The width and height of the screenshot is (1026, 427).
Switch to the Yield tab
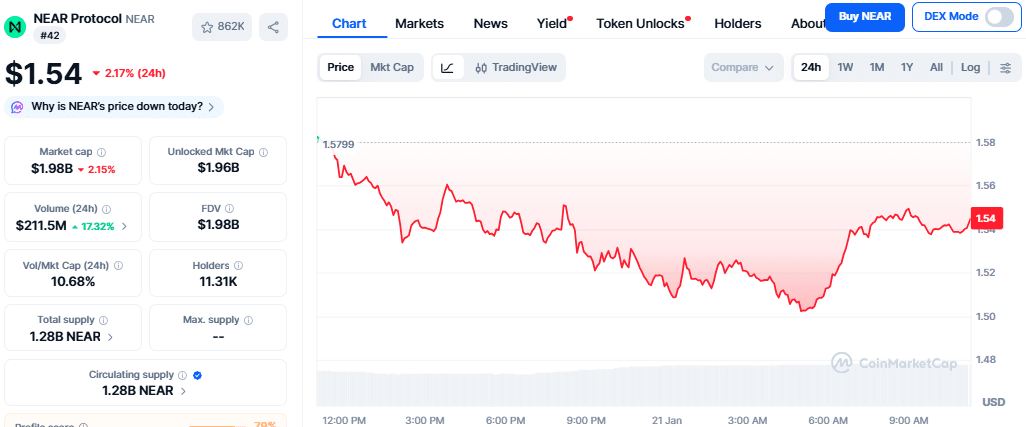tap(552, 24)
